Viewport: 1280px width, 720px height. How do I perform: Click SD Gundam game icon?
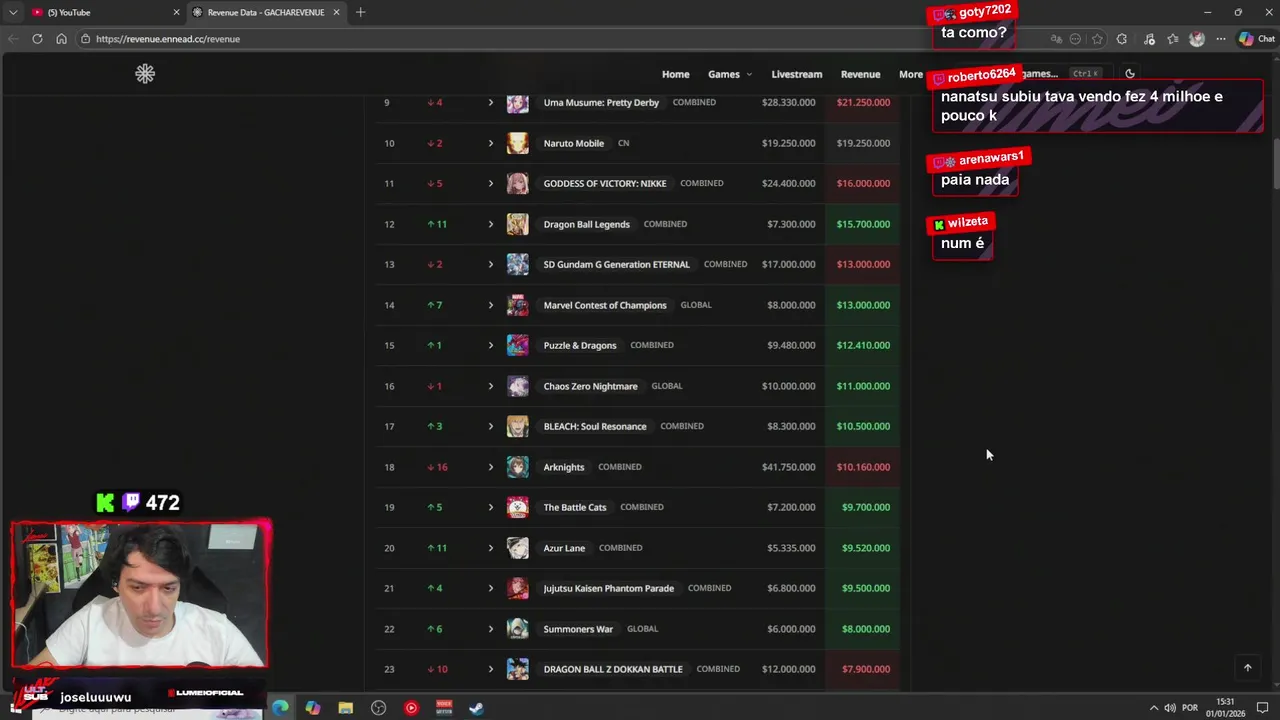517,265
